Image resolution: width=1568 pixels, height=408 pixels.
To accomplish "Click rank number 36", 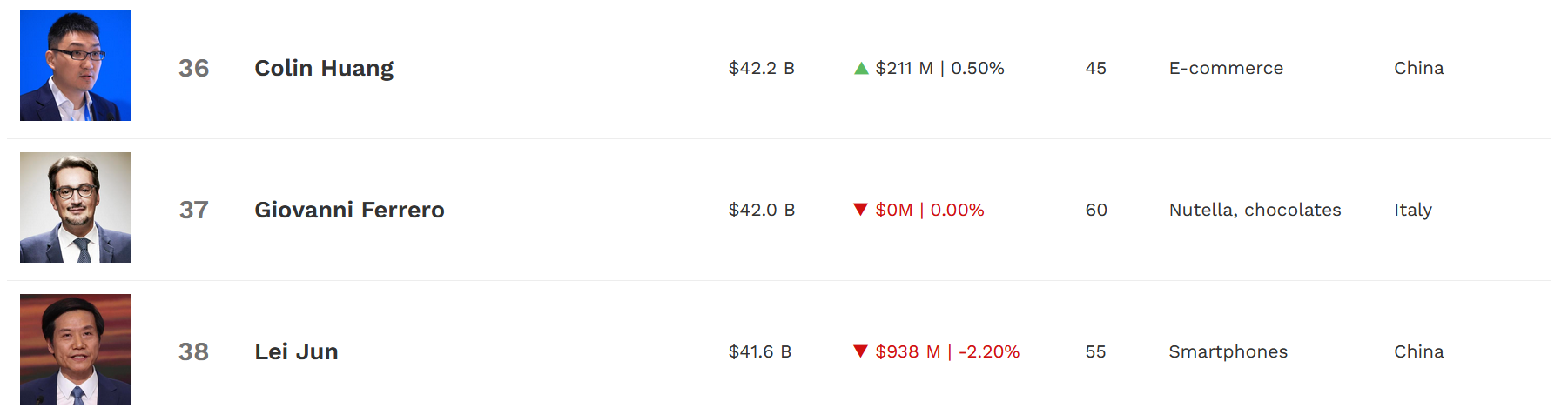I will point(194,68).
